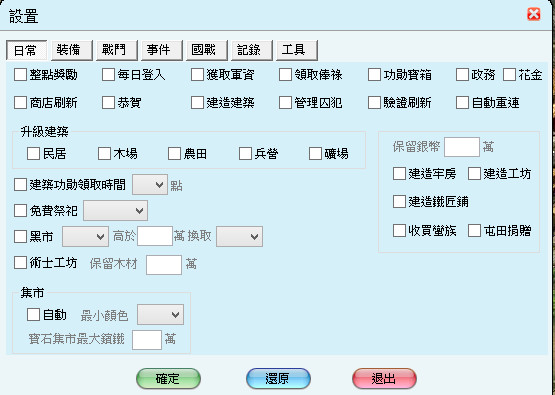Tick the 術士工坊 checkbox

pyautogui.click(x=20, y=263)
